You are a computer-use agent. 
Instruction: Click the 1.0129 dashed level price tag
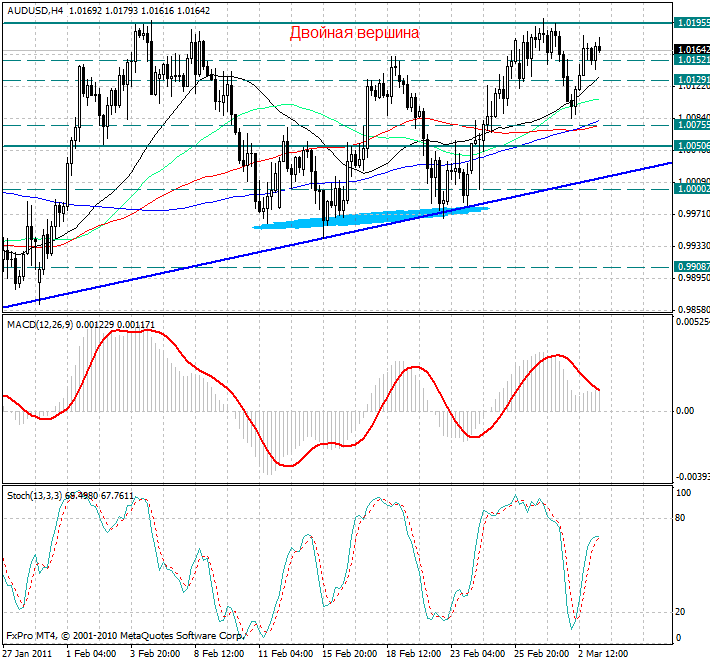click(x=691, y=79)
